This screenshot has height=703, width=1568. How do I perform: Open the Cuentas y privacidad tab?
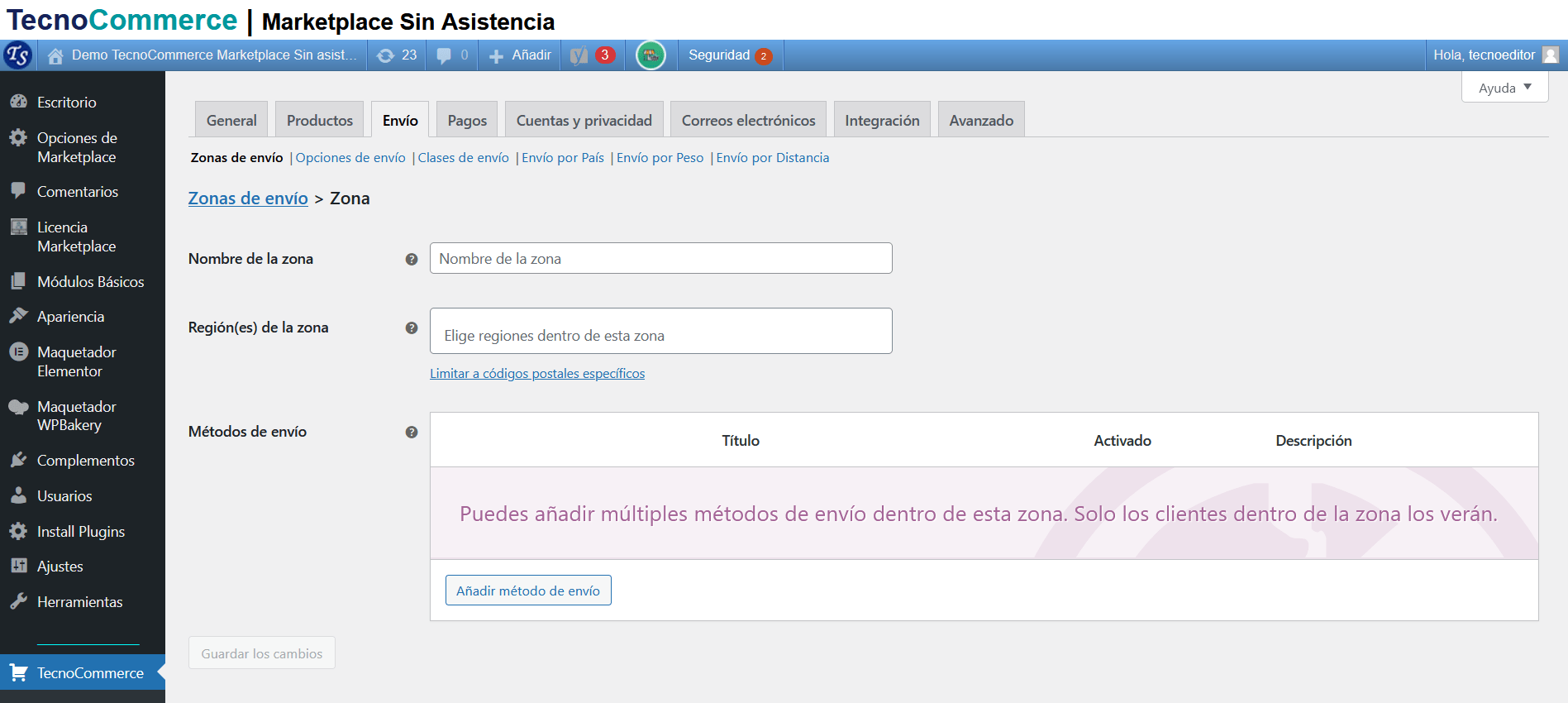(x=584, y=120)
